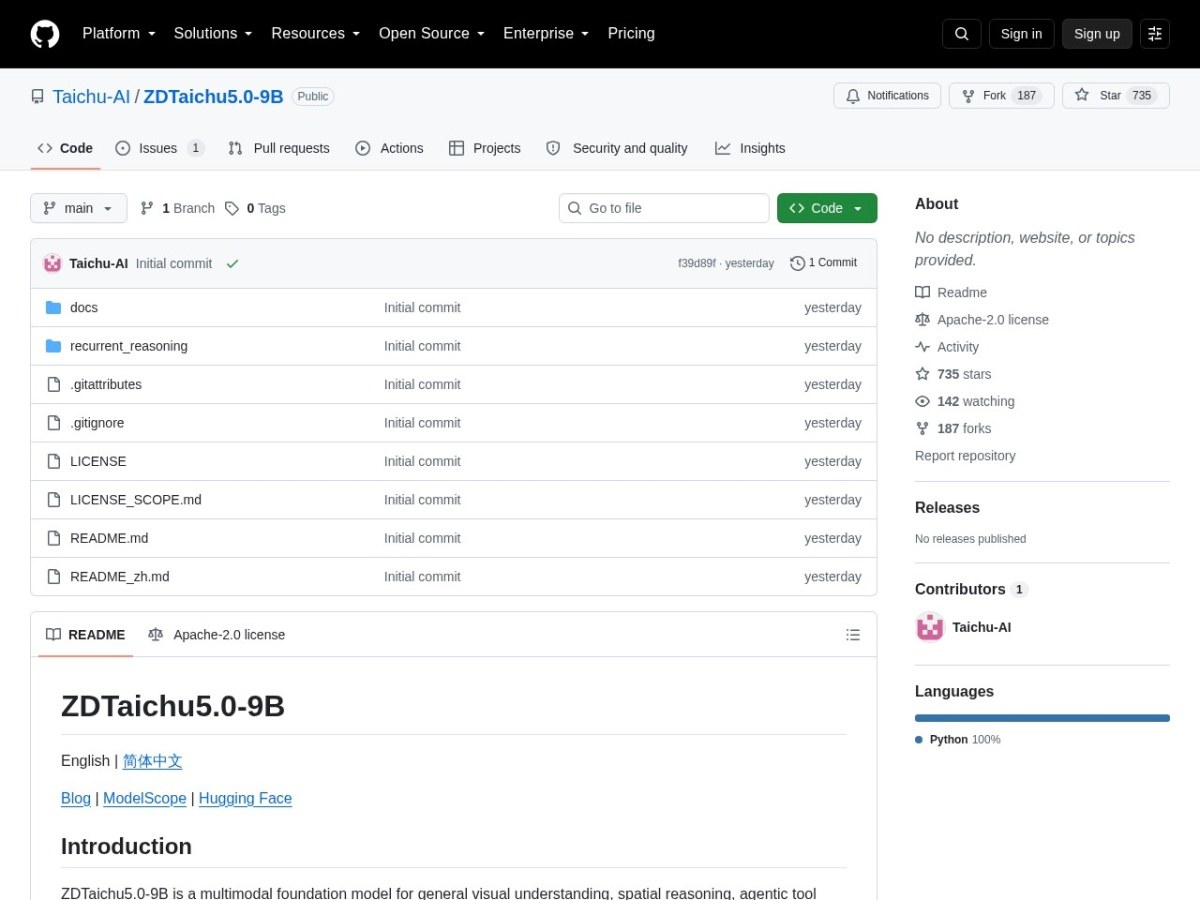This screenshot has width=1200, height=900.
Task: Open the search magnifier button in header
Action: (x=961, y=34)
